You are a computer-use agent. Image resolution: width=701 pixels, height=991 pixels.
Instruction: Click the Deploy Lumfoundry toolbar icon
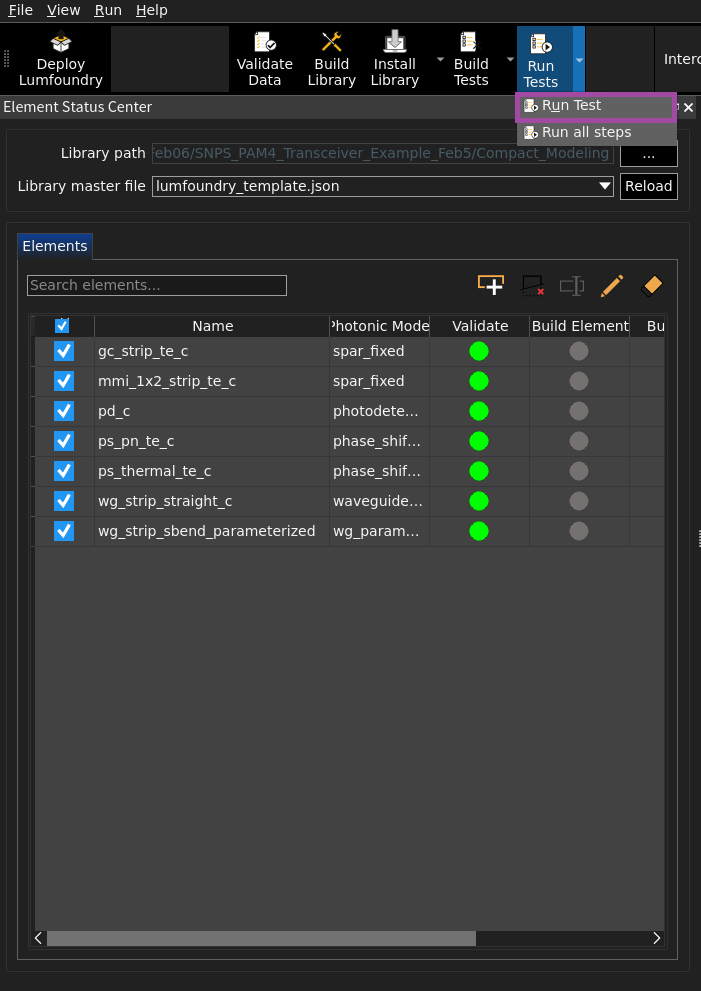pos(61,42)
